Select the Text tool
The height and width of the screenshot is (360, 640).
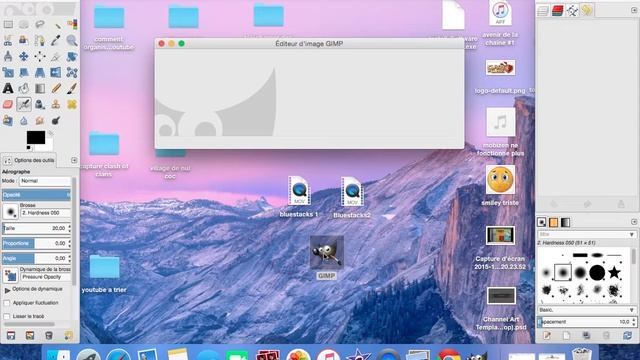8,88
